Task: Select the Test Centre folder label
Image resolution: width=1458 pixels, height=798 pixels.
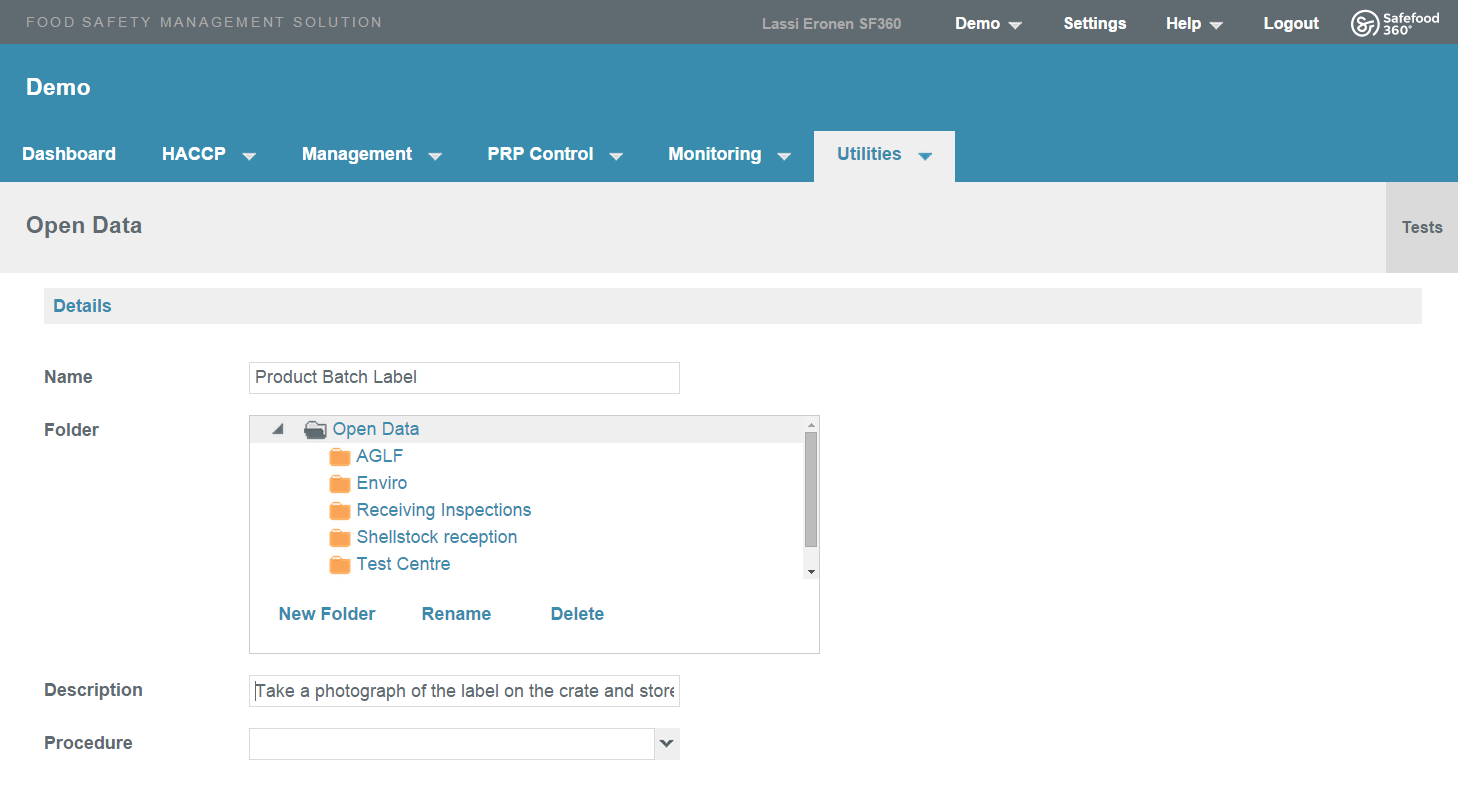Action: click(403, 565)
